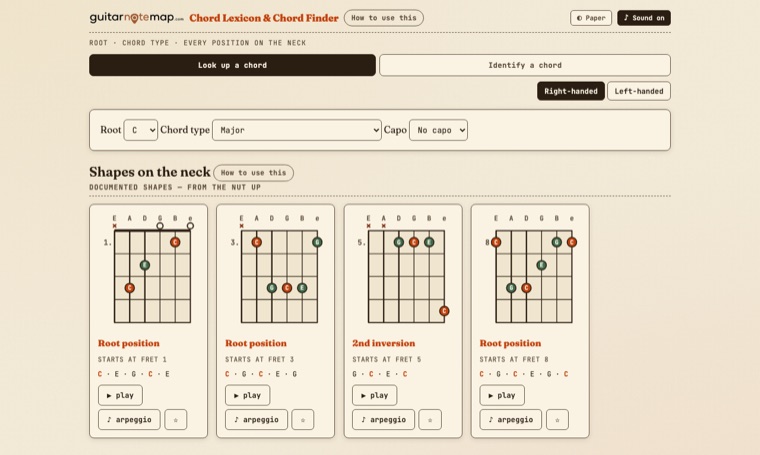Click the guitarnotemap.com logo

click(x=137, y=18)
